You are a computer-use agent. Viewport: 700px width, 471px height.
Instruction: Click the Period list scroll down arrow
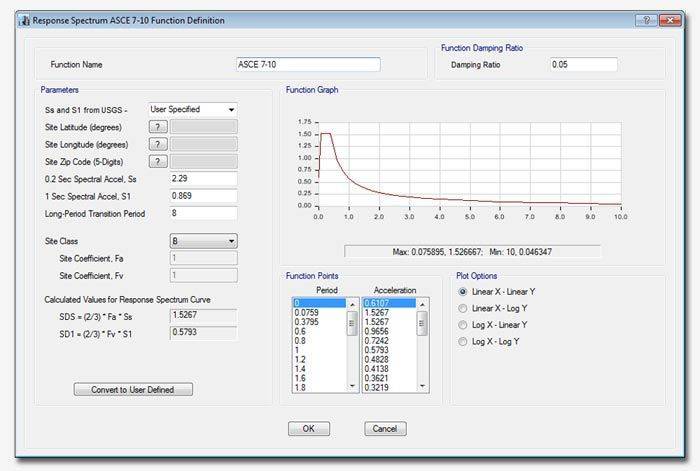352,386
